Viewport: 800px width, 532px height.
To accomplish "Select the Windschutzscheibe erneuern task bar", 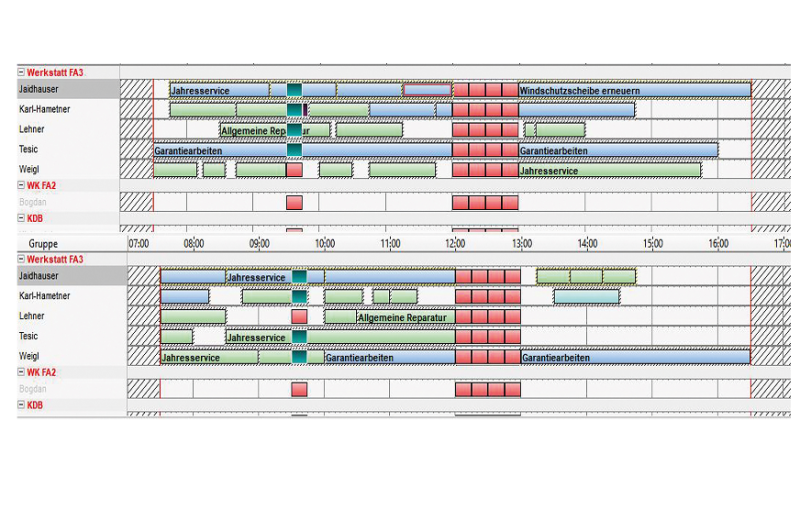I will tap(634, 90).
